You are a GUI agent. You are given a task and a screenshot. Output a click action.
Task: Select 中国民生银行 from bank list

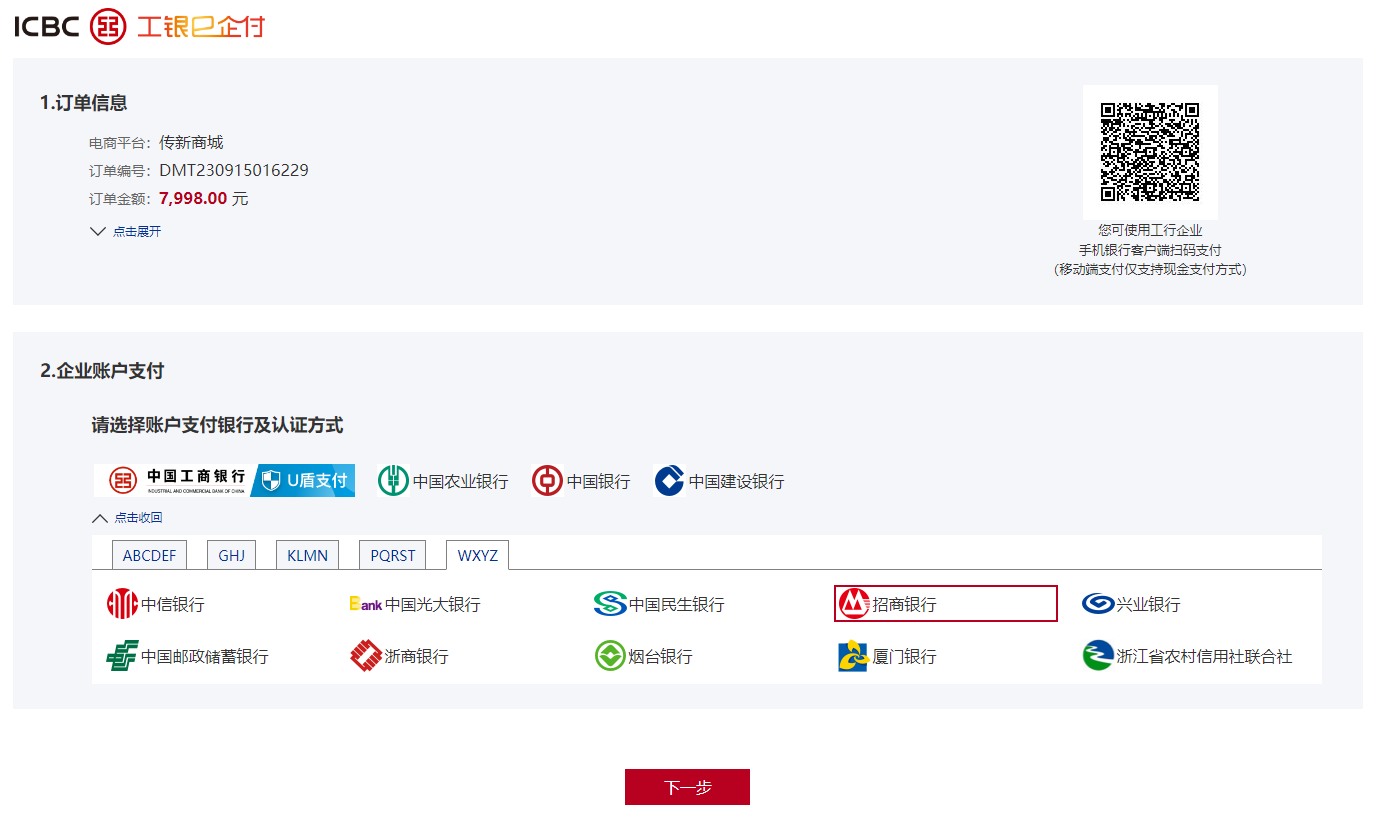click(x=659, y=604)
